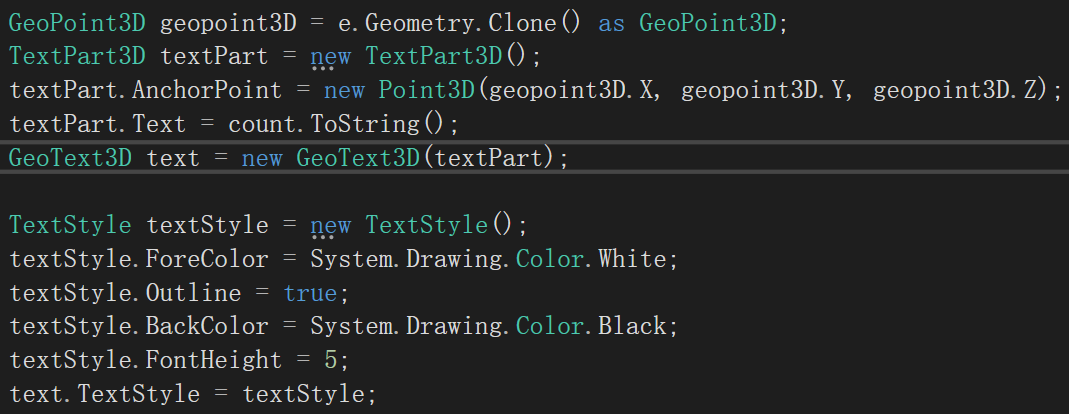Click the 'as' keyword on first line
The image size is (1069, 414).
click(610, 22)
